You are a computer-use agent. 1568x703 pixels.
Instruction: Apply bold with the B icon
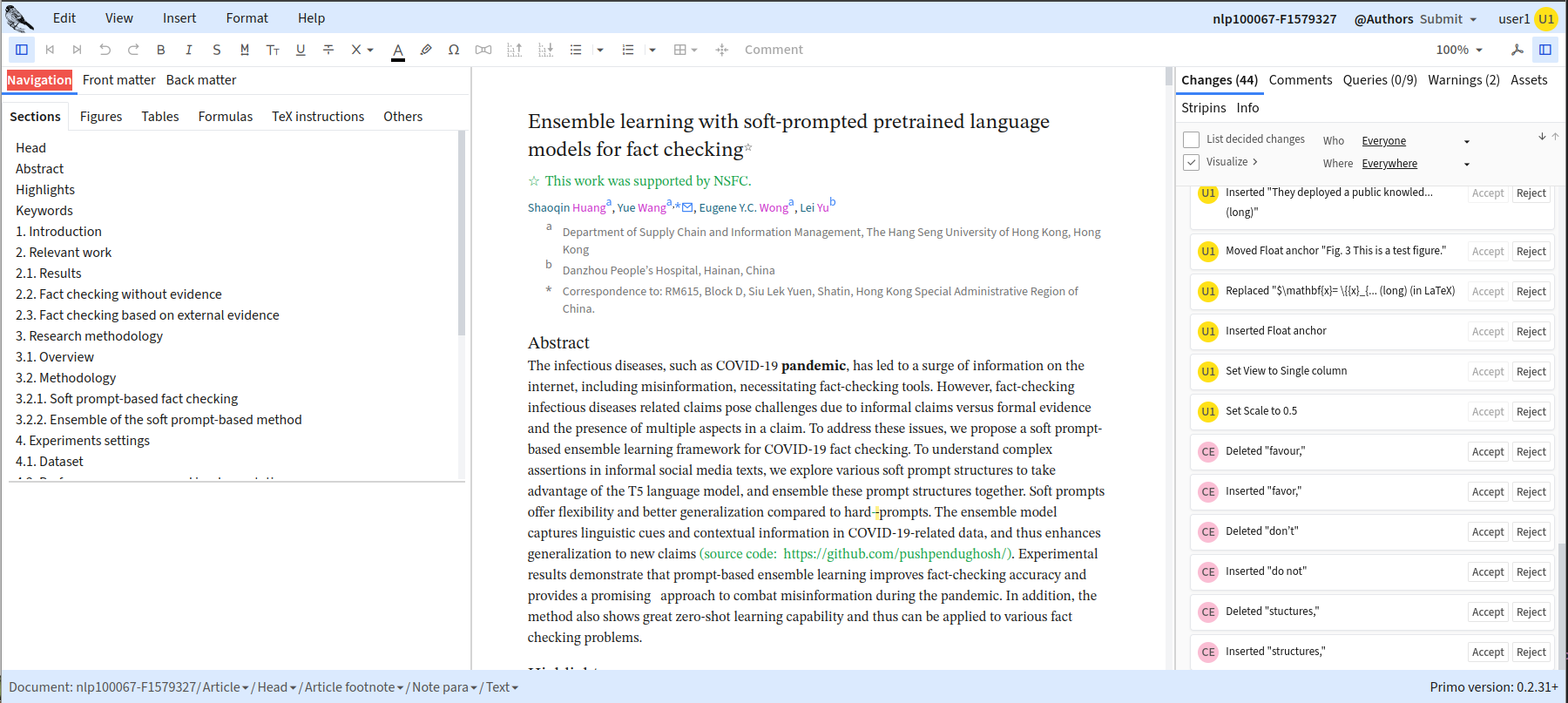click(x=160, y=50)
